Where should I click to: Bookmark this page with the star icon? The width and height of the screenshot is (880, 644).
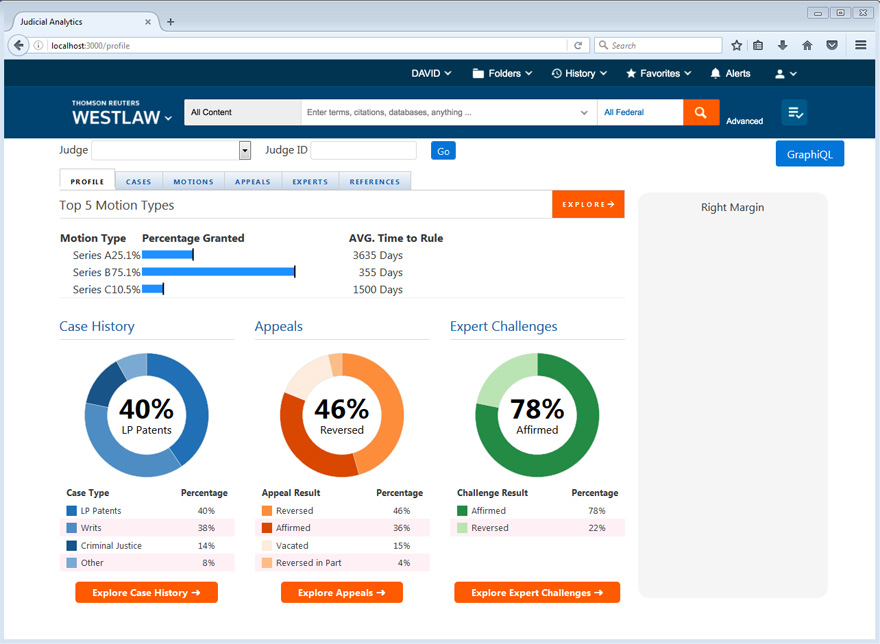737,46
